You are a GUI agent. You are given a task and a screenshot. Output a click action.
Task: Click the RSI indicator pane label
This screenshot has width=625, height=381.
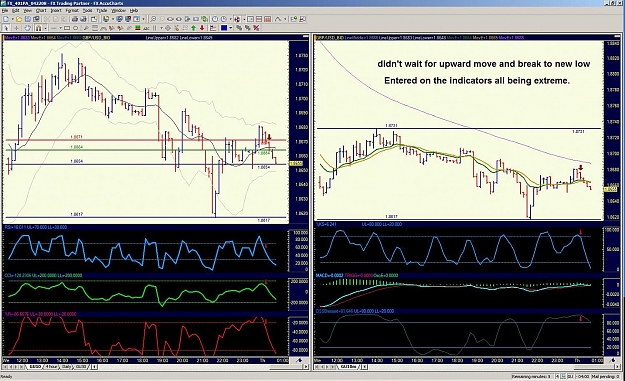(35, 228)
